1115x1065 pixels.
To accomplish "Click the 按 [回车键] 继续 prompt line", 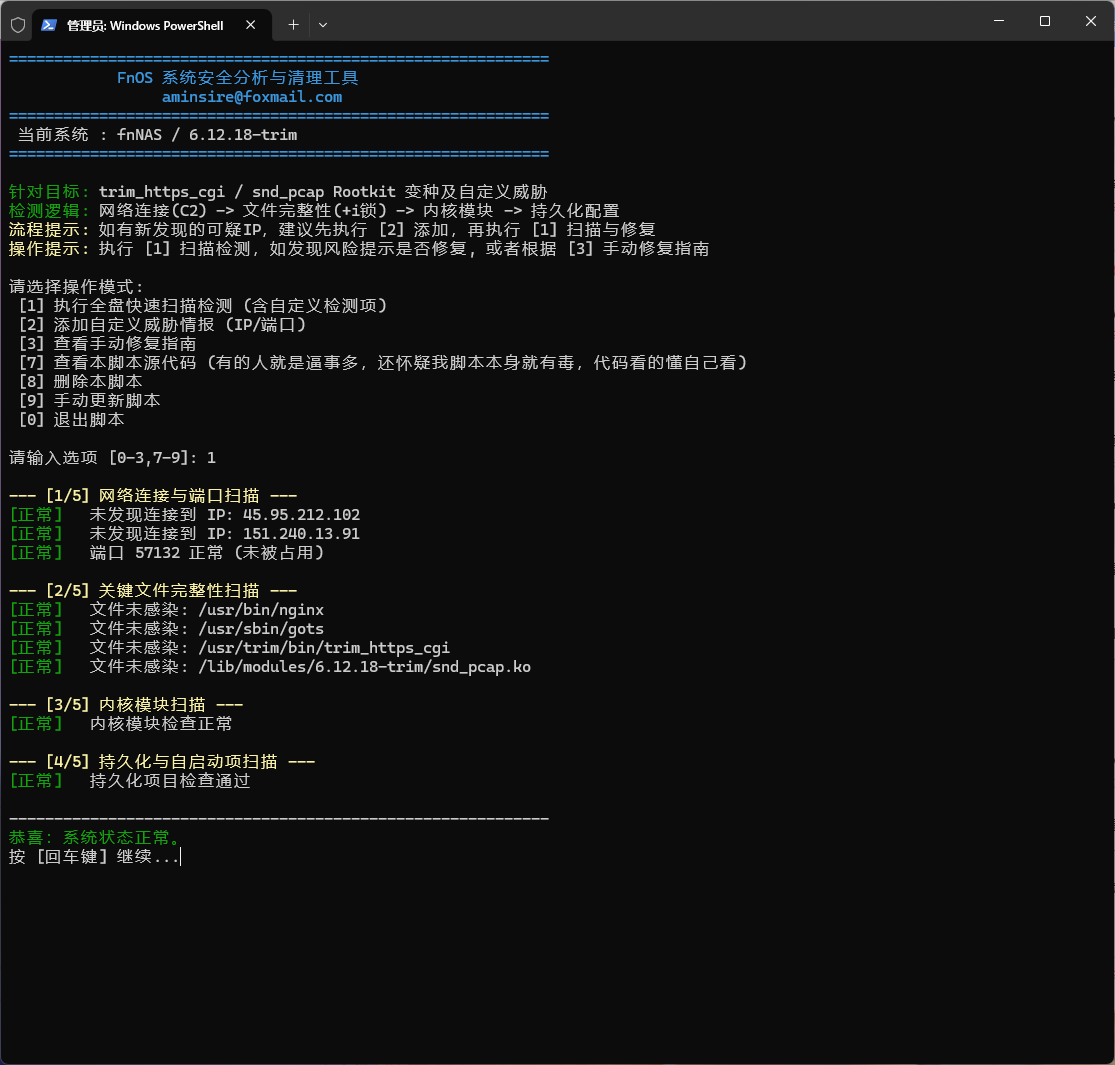I will (94, 857).
